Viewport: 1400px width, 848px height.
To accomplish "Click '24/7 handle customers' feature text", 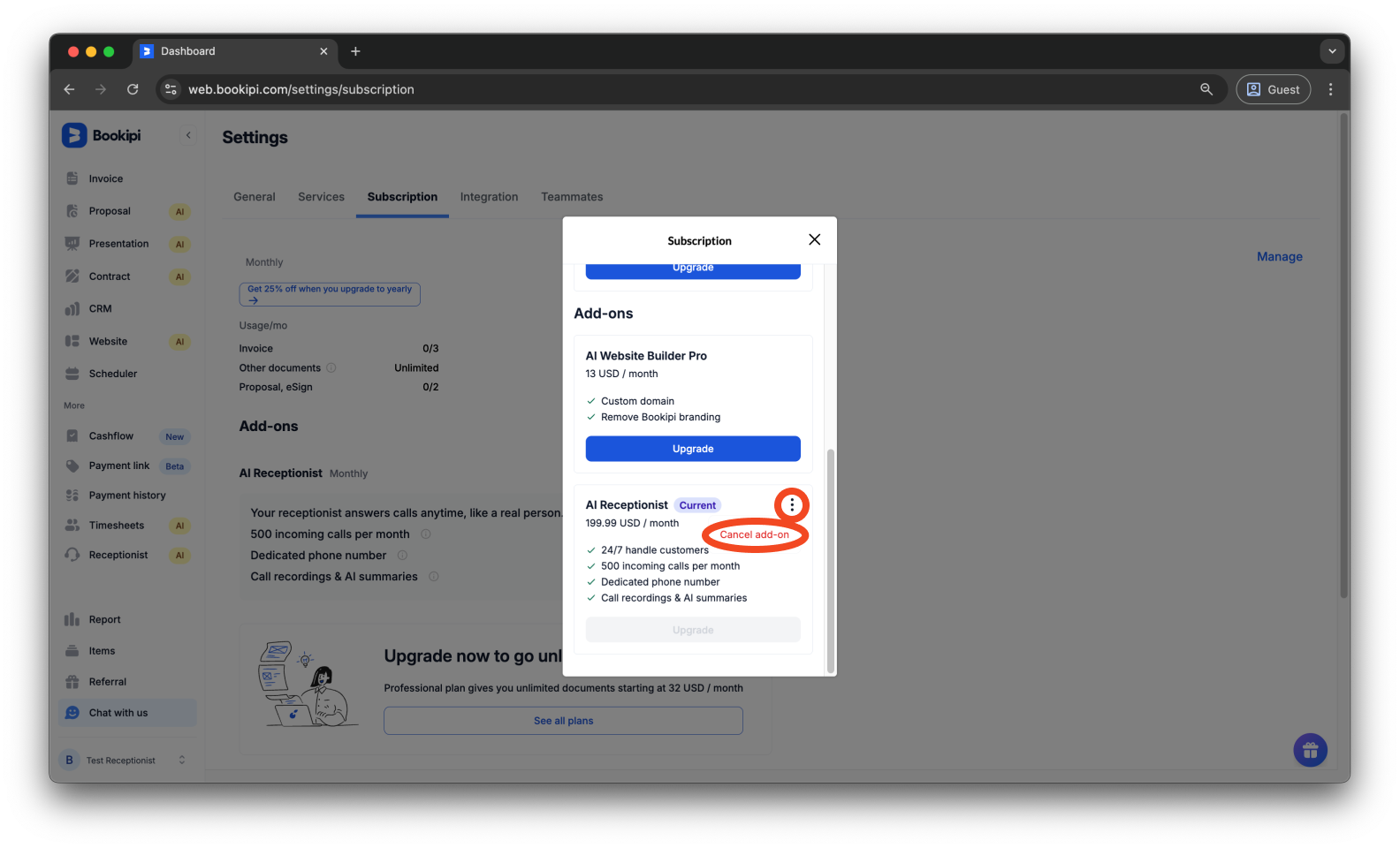I will click(x=655, y=550).
